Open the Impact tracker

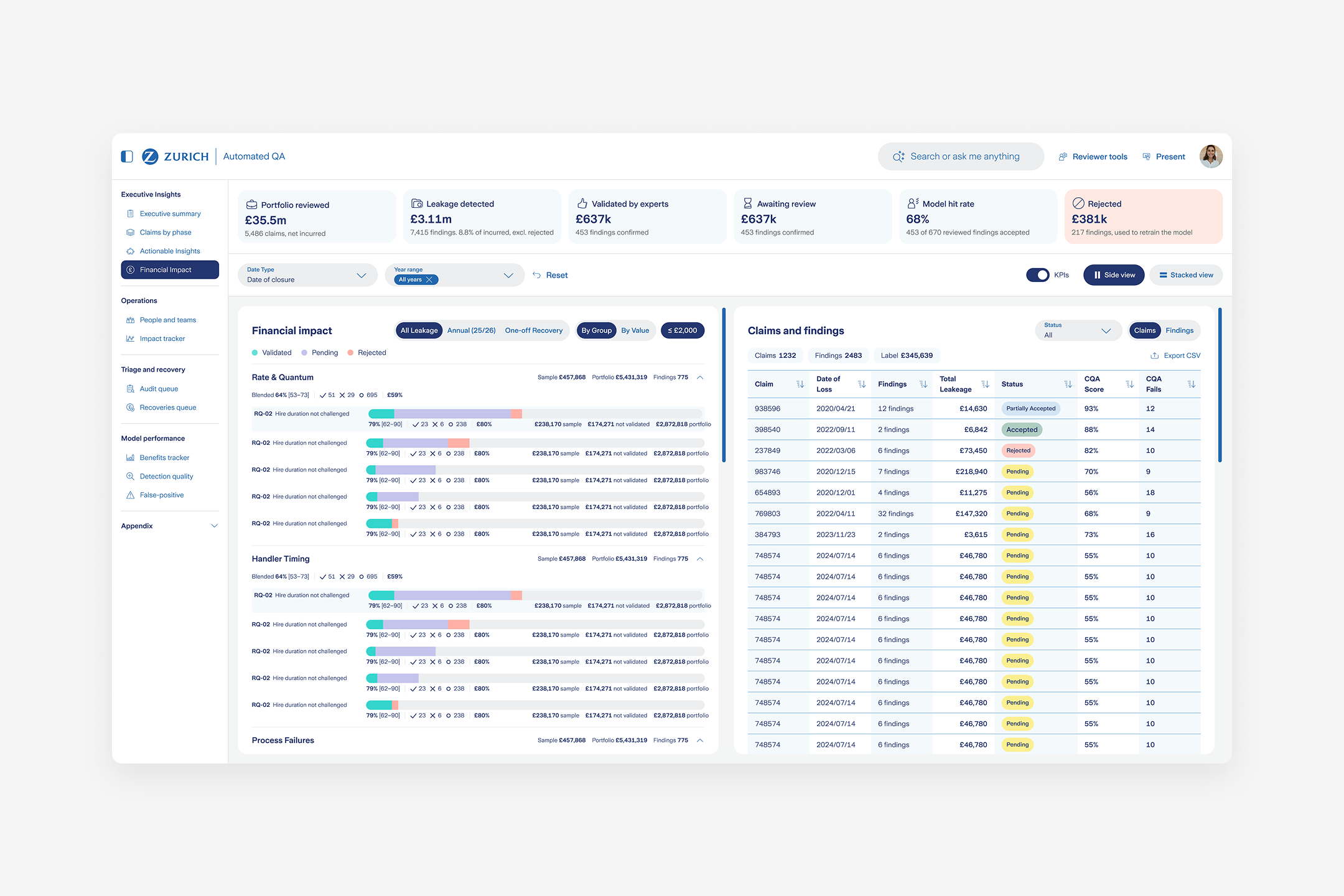pos(162,338)
